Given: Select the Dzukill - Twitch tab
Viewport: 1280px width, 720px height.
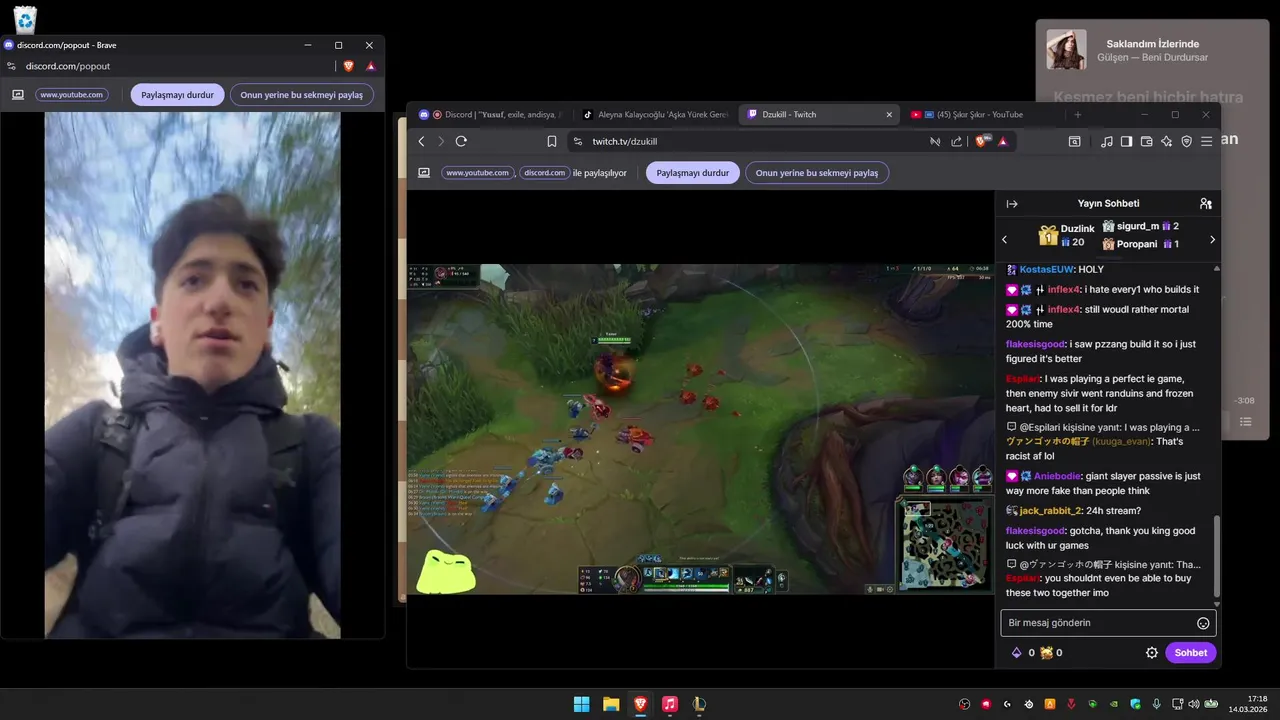Looking at the screenshot, I should tap(820, 114).
